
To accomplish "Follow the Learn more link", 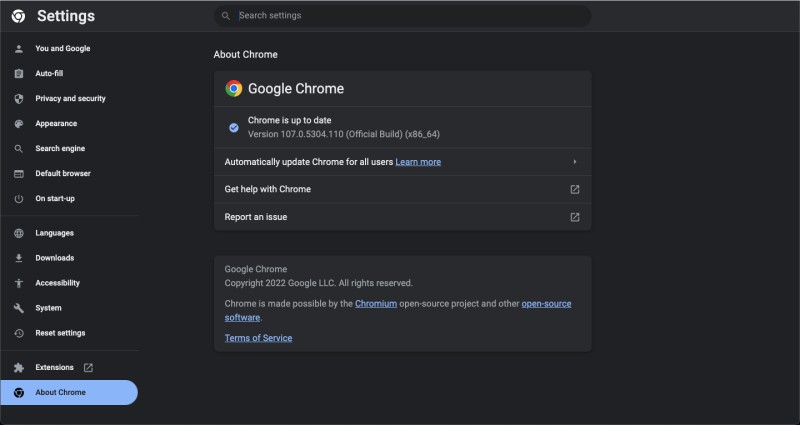I will pos(418,162).
